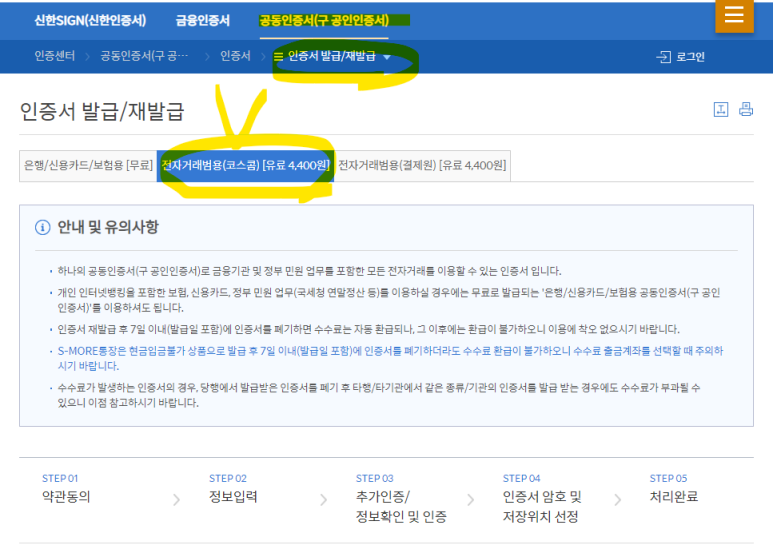The image size is (773, 557).
Task: Switch to 전자거래범용(결제원) [유료 4,400원] tab
Action: coord(422,165)
